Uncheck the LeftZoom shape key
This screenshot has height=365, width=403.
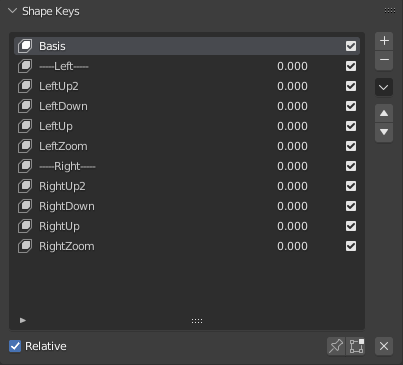tap(351, 146)
